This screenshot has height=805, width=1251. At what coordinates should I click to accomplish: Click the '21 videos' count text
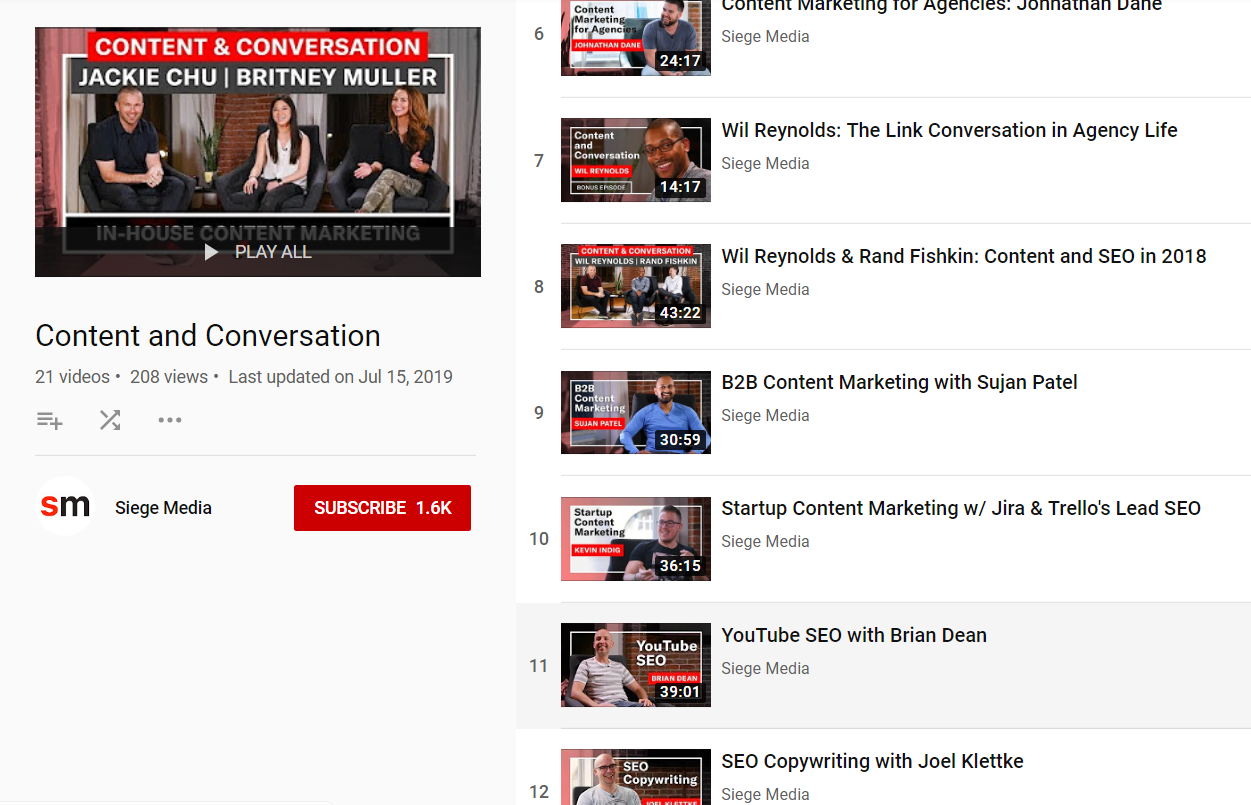[72, 377]
